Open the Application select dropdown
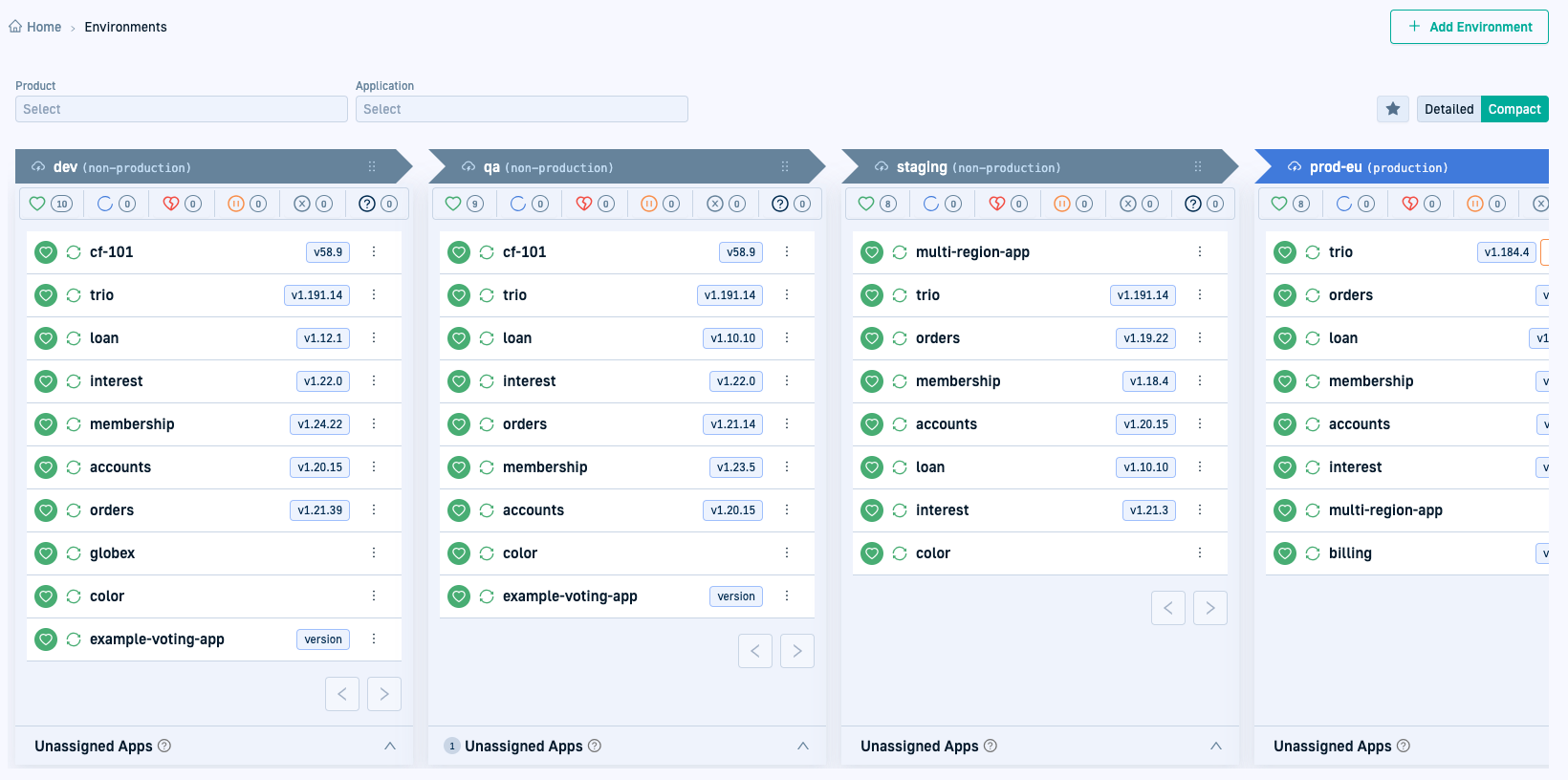The height and width of the screenshot is (780, 1568). 522,109
